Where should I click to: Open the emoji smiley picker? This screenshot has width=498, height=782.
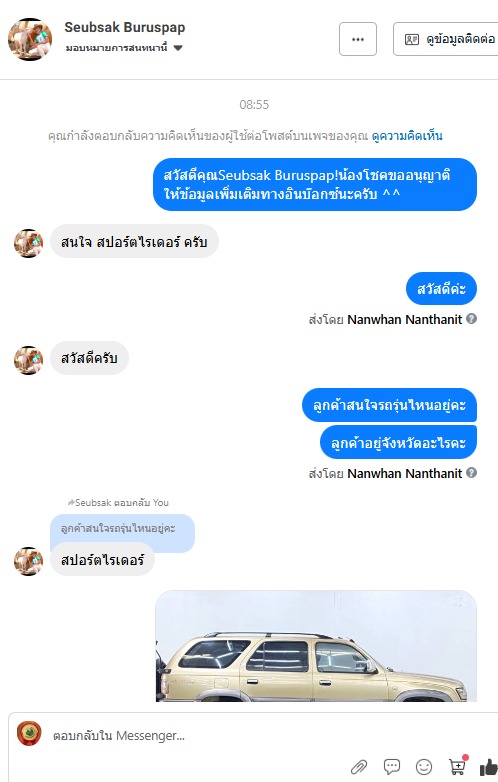pos(424,766)
